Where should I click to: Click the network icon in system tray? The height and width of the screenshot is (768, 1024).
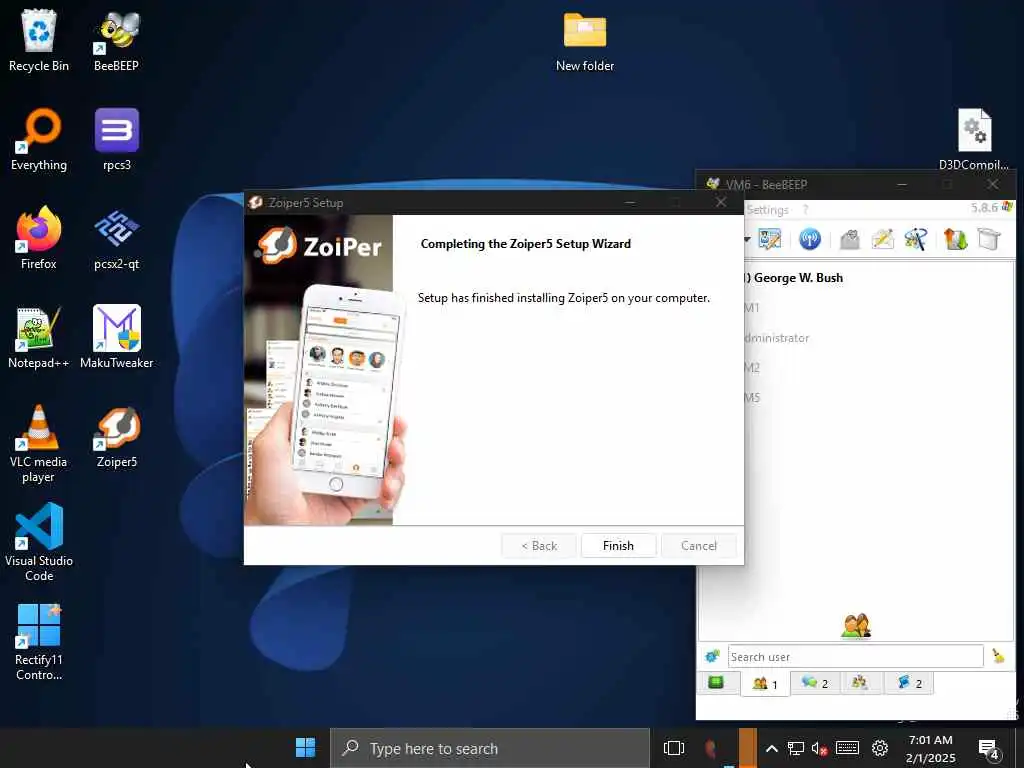(795, 748)
